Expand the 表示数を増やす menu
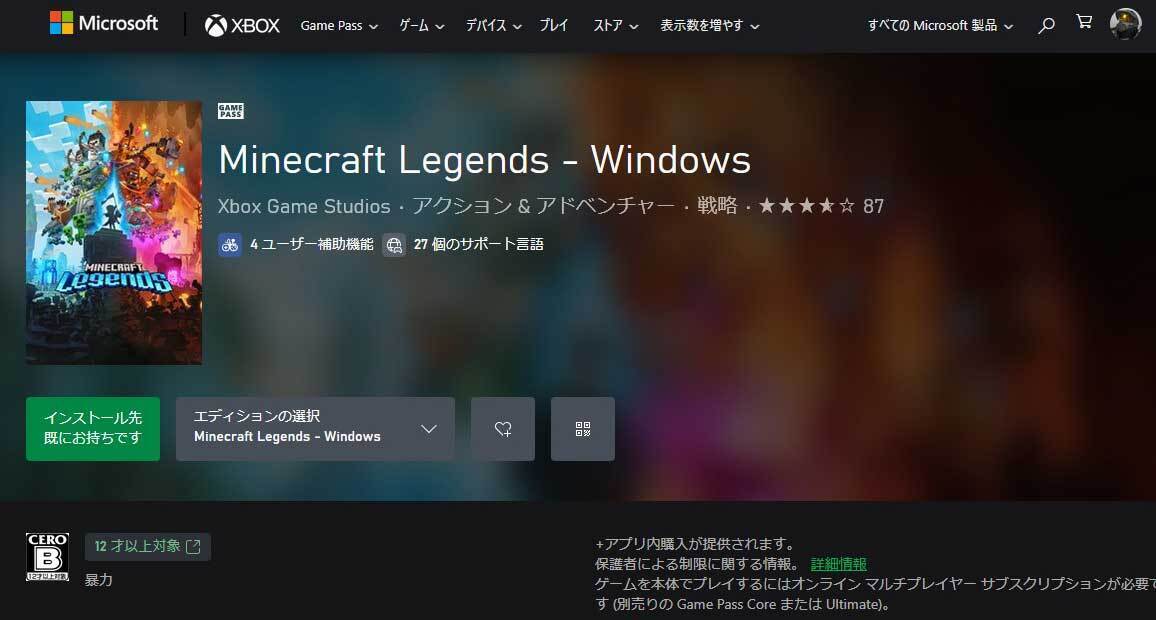Screen dimensions: 1156x620 tap(709, 26)
